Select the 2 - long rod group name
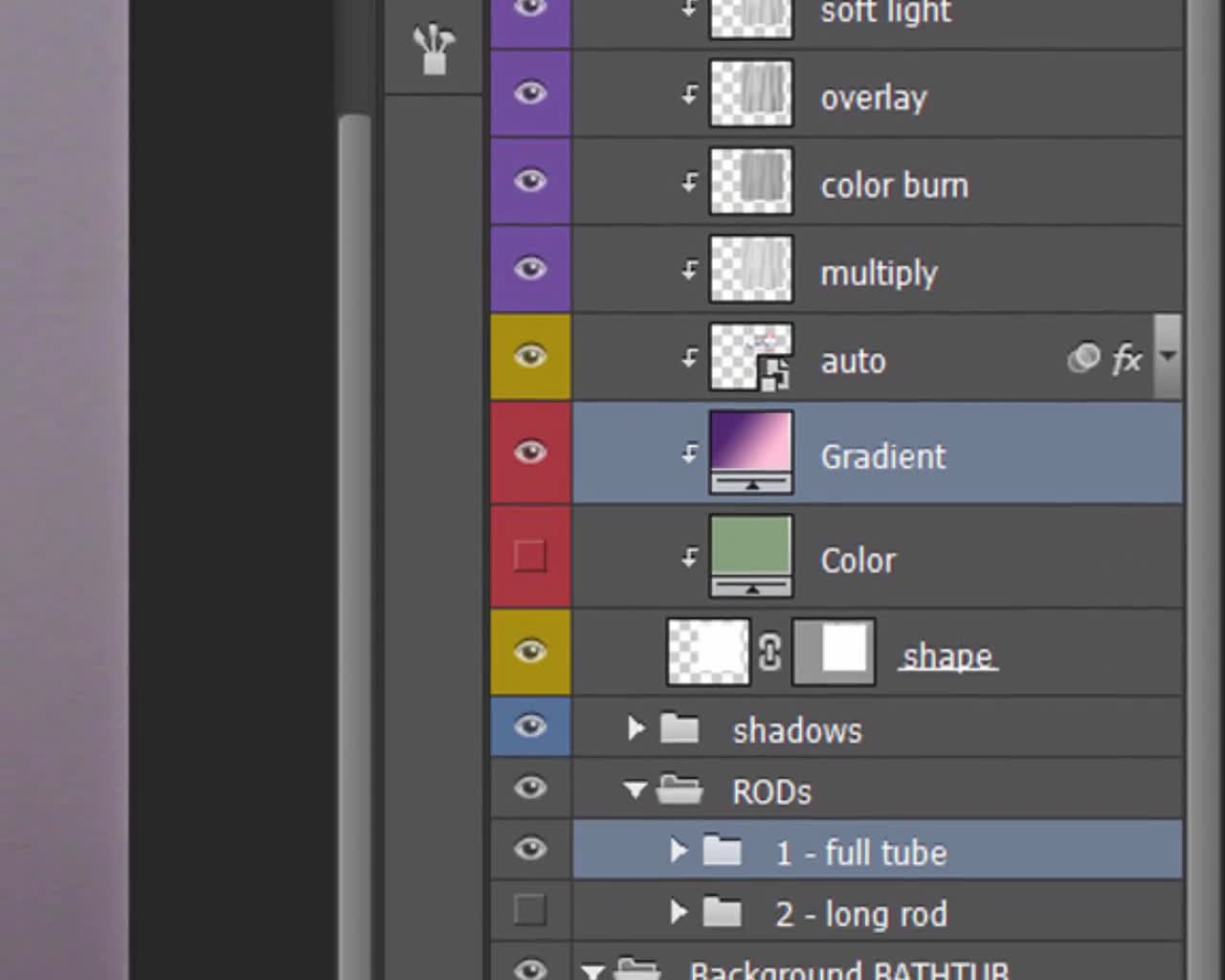Screen dimensions: 1225x980 pos(861,914)
